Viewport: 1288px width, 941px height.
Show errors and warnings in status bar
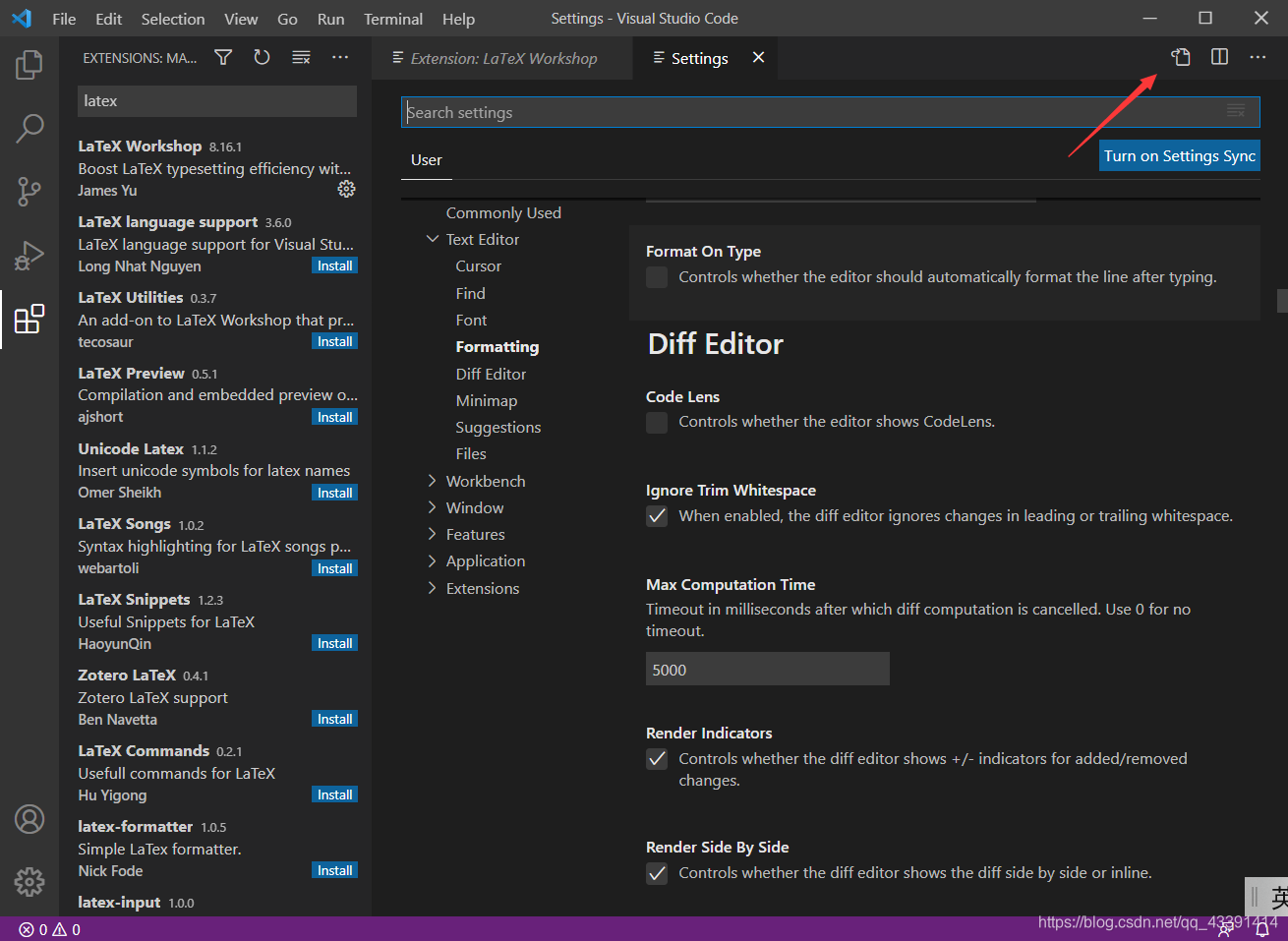(50, 929)
